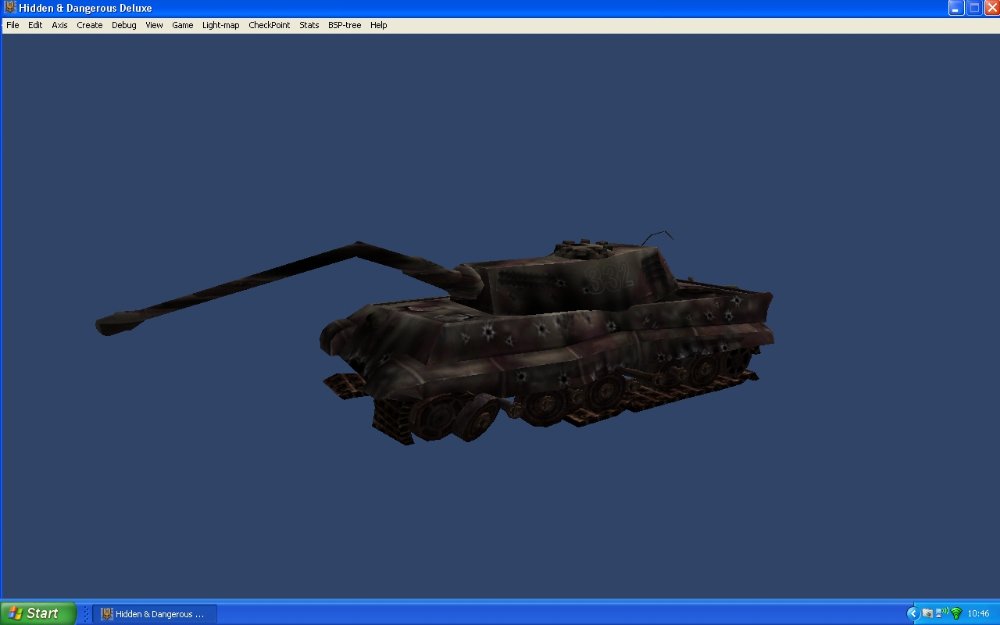
Task: Minimize the Hidden & Dangerous Deluxe window
Action: [x=955, y=8]
